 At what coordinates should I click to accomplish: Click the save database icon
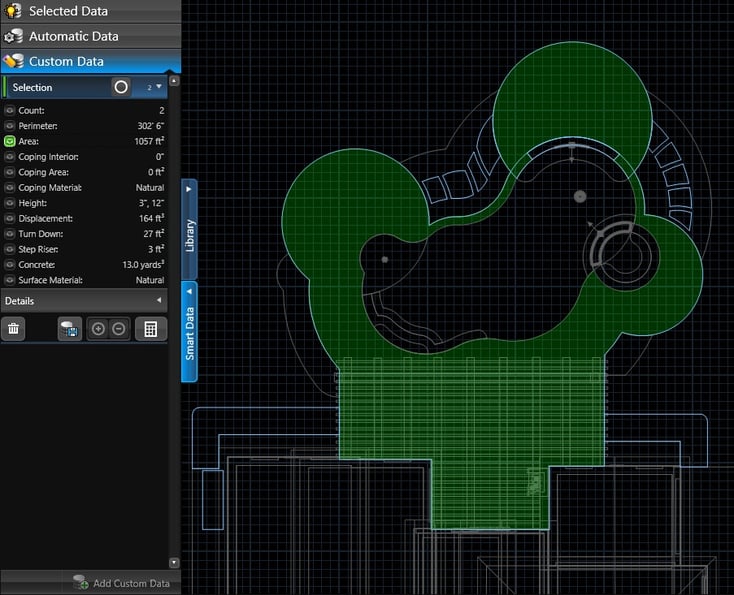pyautogui.click(x=70, y=329)
